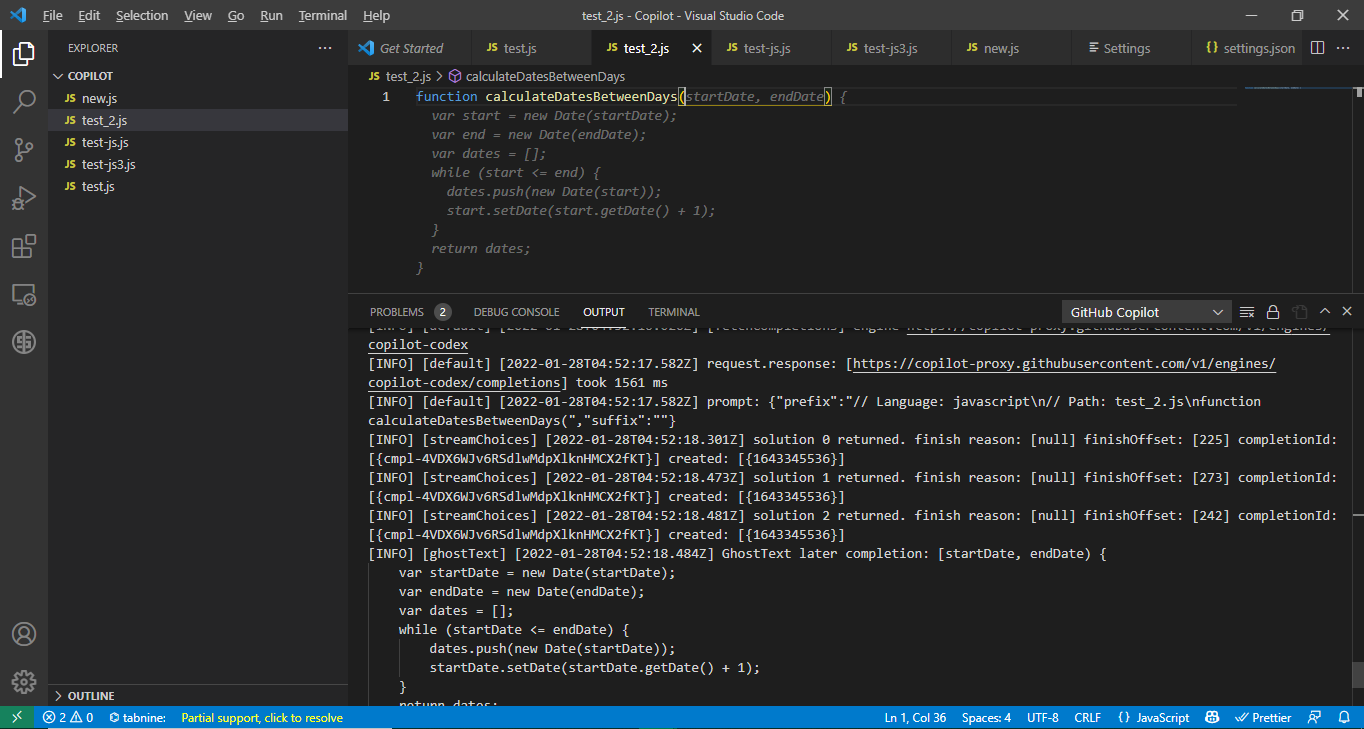Open the Extensions view
Viewport: 1364px width, 729px height.
[24, 246]
